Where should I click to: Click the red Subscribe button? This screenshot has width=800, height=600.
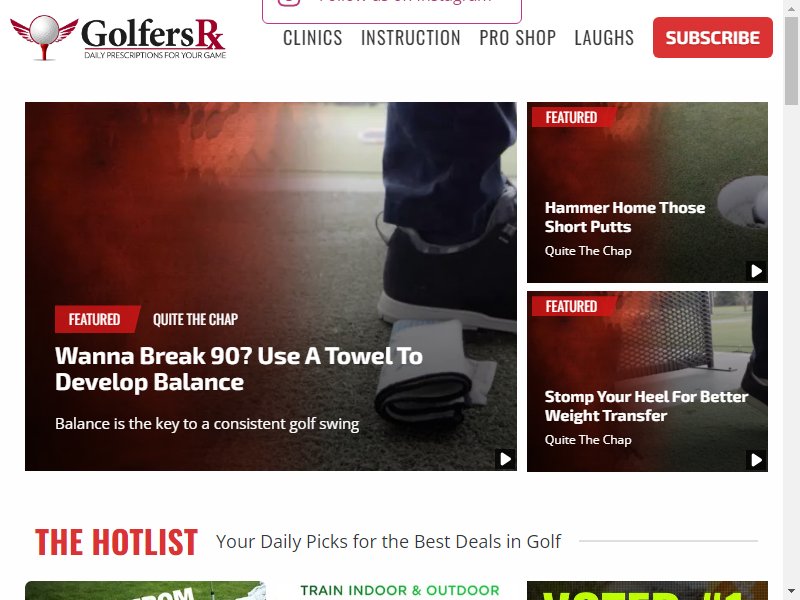tap(713, 37)
